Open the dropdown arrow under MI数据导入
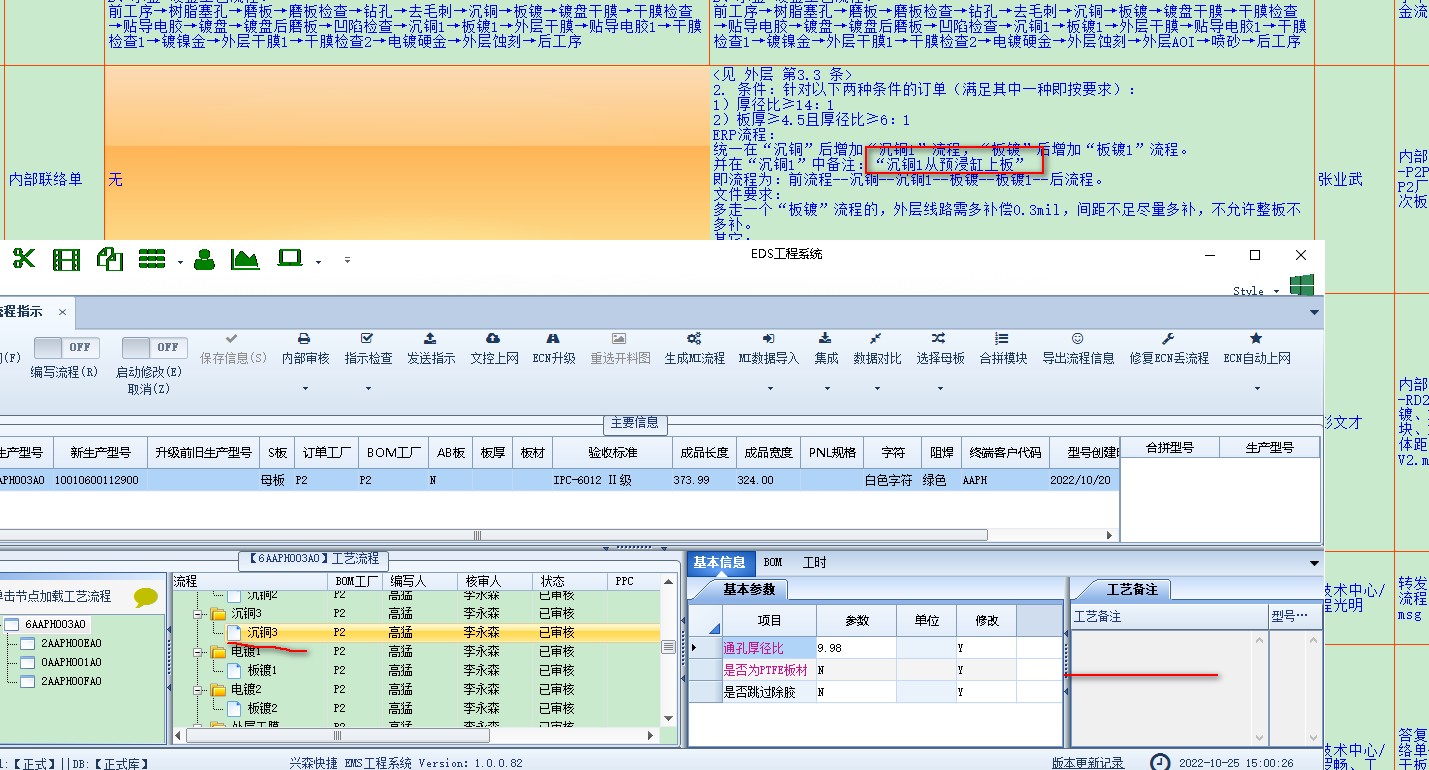 click(x=768, y=388)
